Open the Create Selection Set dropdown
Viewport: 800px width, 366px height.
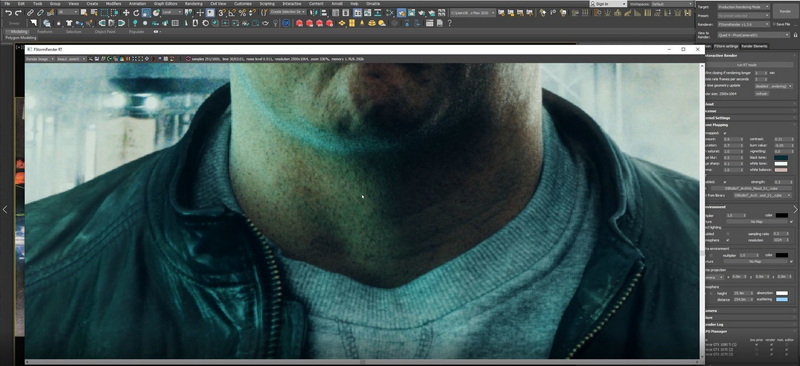point(288,12)
